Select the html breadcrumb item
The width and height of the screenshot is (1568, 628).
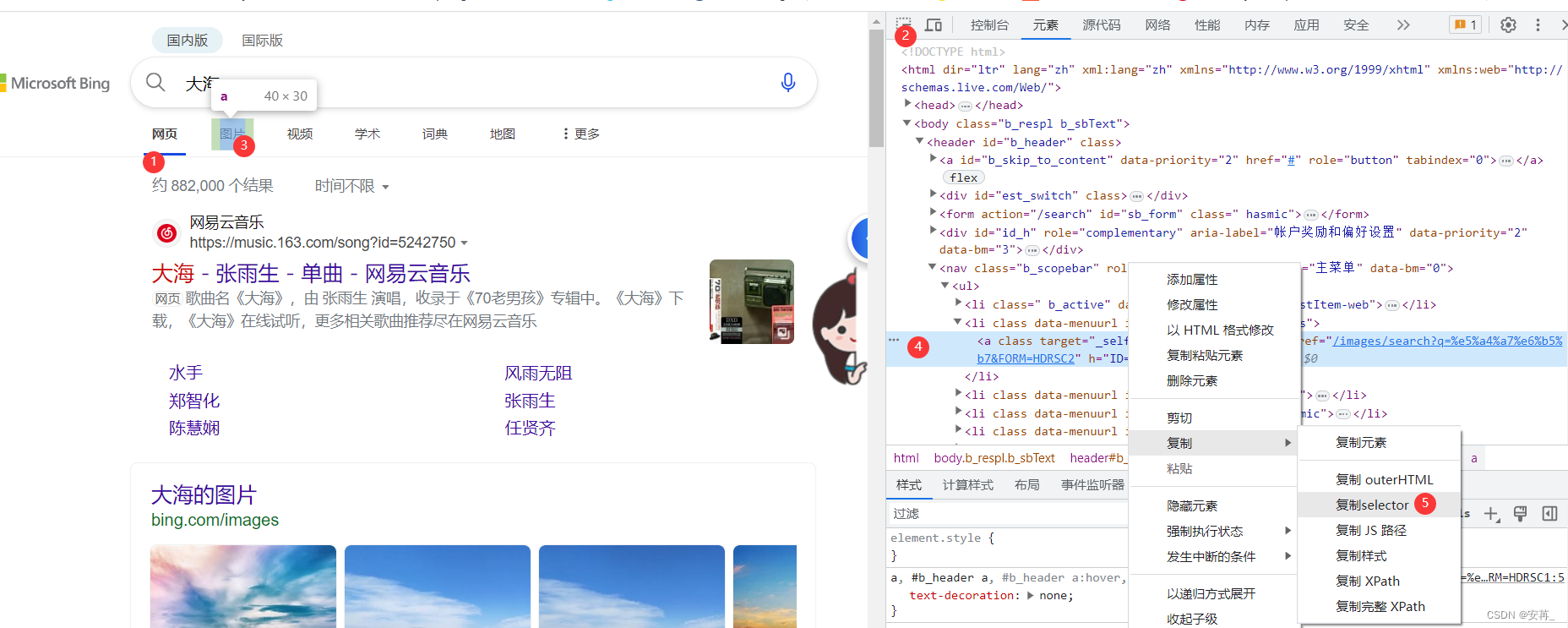pos(906,458)
